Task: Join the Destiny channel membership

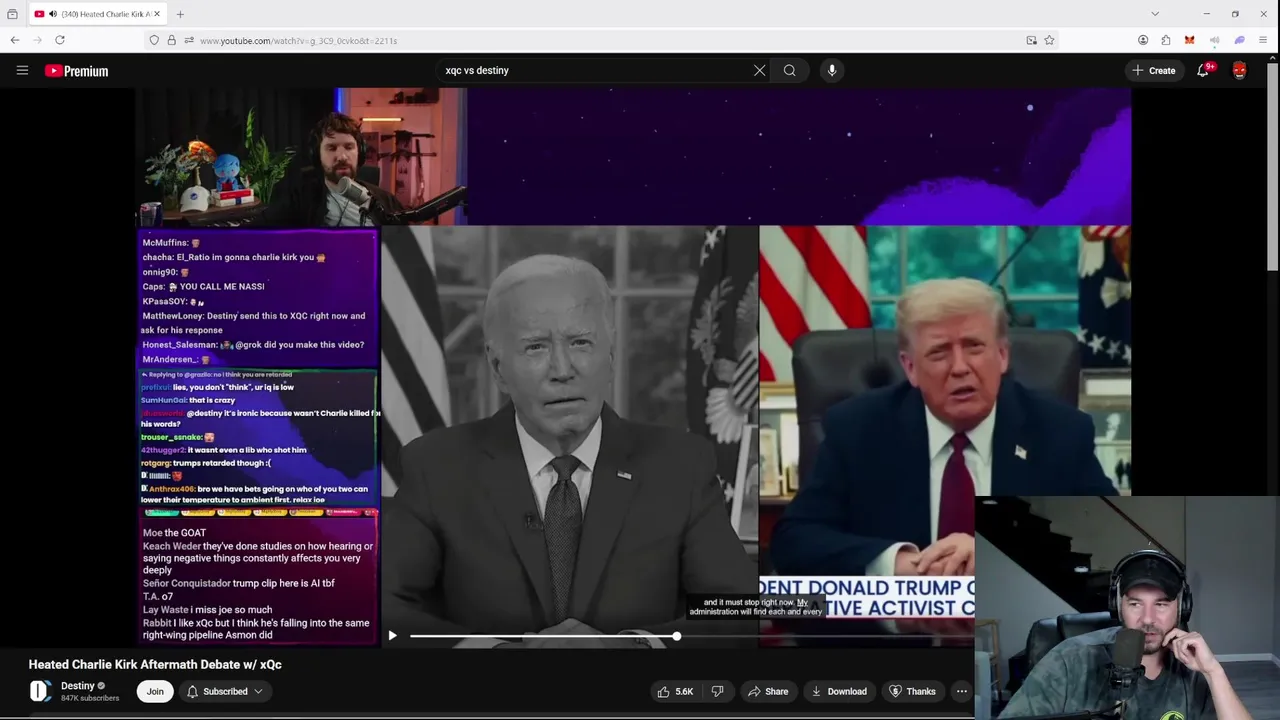Action: [155, 691]
